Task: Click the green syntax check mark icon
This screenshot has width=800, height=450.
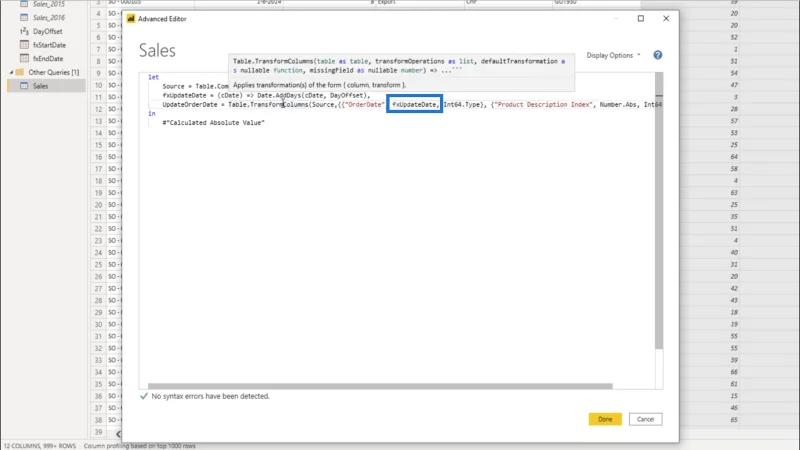Action: tap(144, 396)
